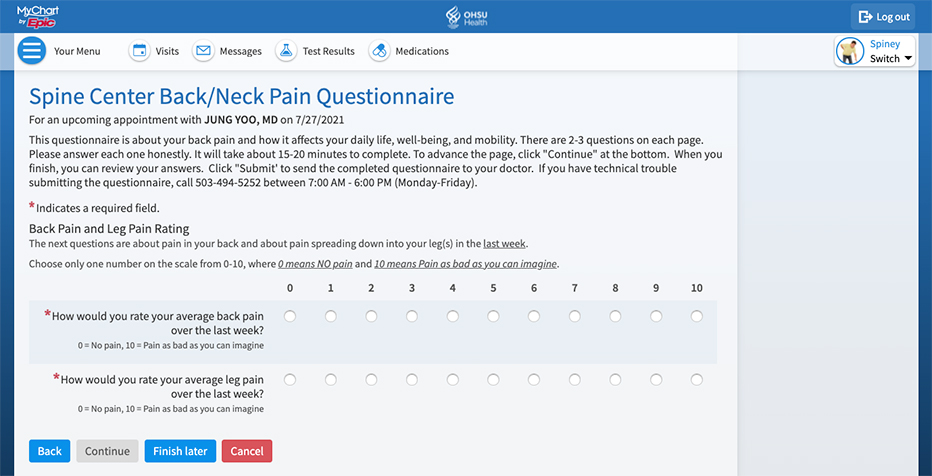
Task: Click the Test Results flask icon
Action: pyautogui.click(x=287, y=51)
